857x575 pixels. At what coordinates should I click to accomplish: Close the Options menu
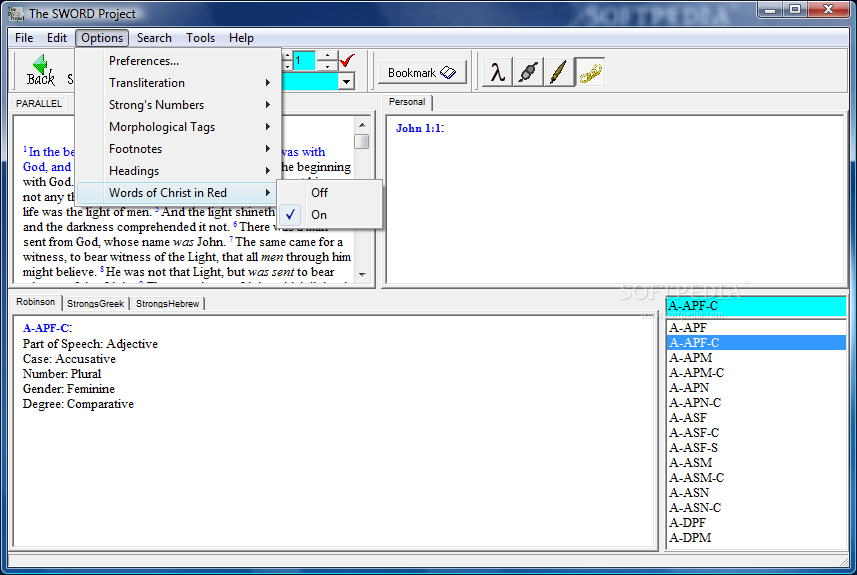coord(102,38)
